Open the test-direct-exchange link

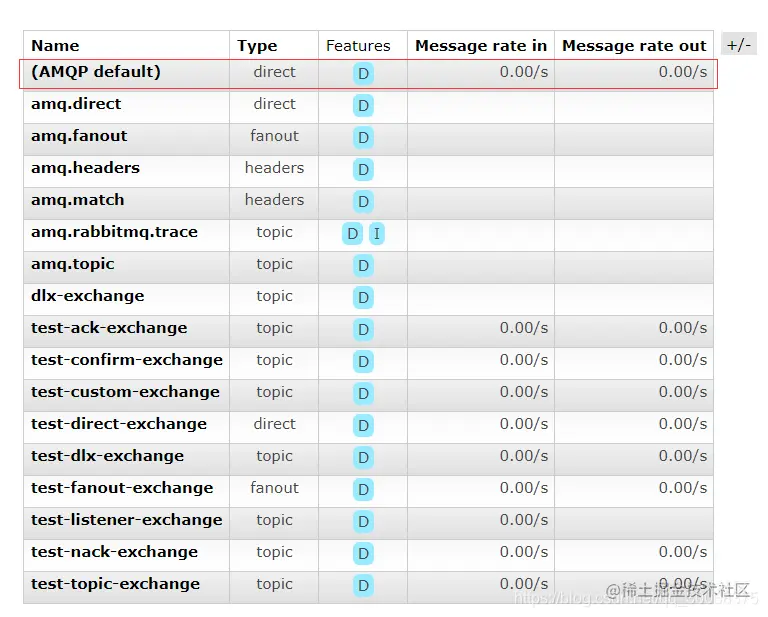tap(119, 424)
